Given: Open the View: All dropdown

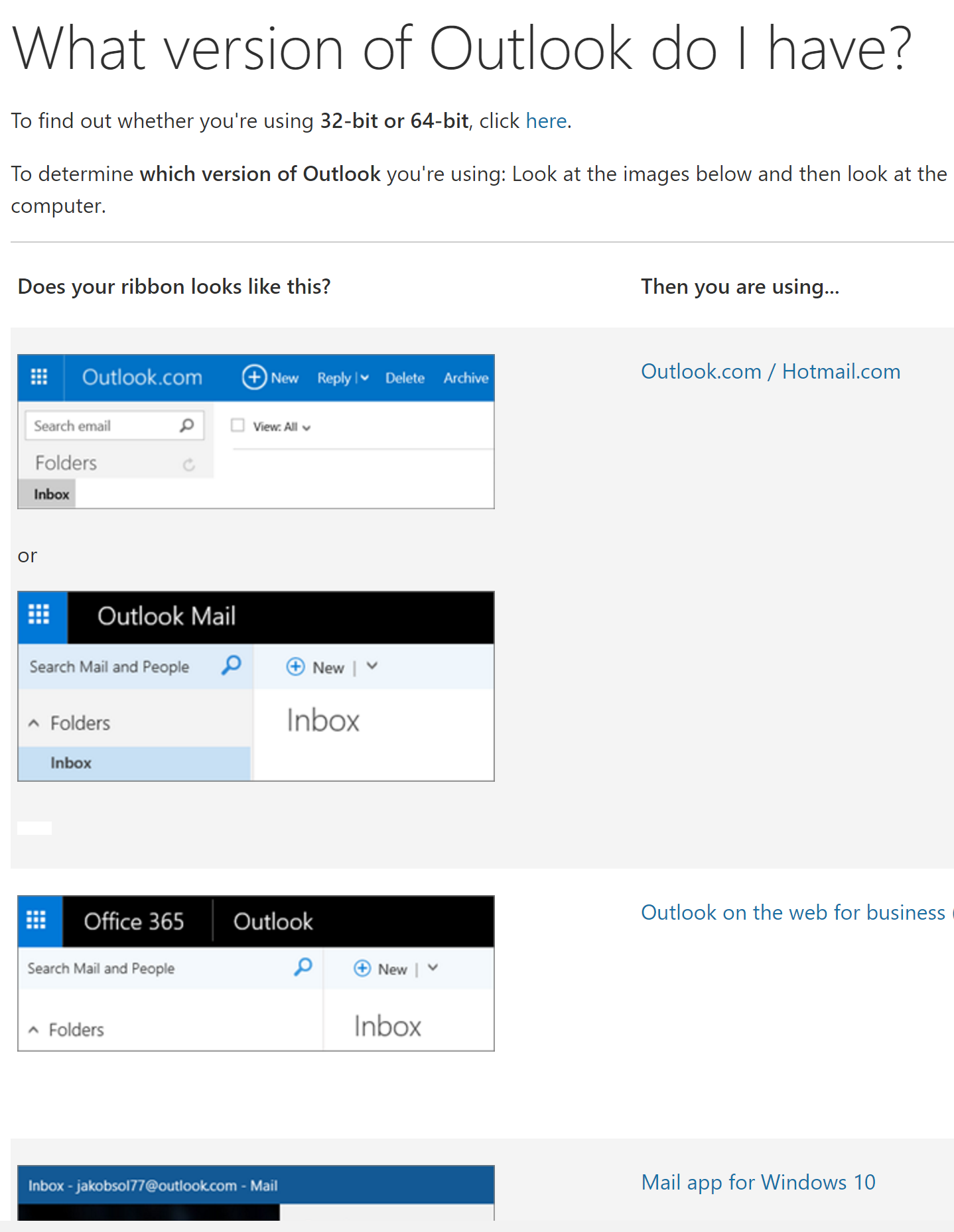Looking at the screenshot, I should [281, 427].
